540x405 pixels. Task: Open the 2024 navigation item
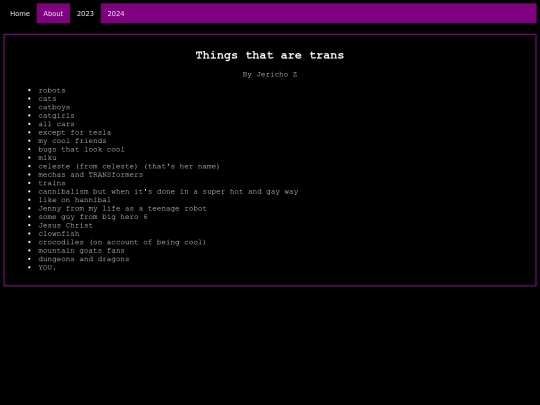pyautogui.click(x=116, y=13)
